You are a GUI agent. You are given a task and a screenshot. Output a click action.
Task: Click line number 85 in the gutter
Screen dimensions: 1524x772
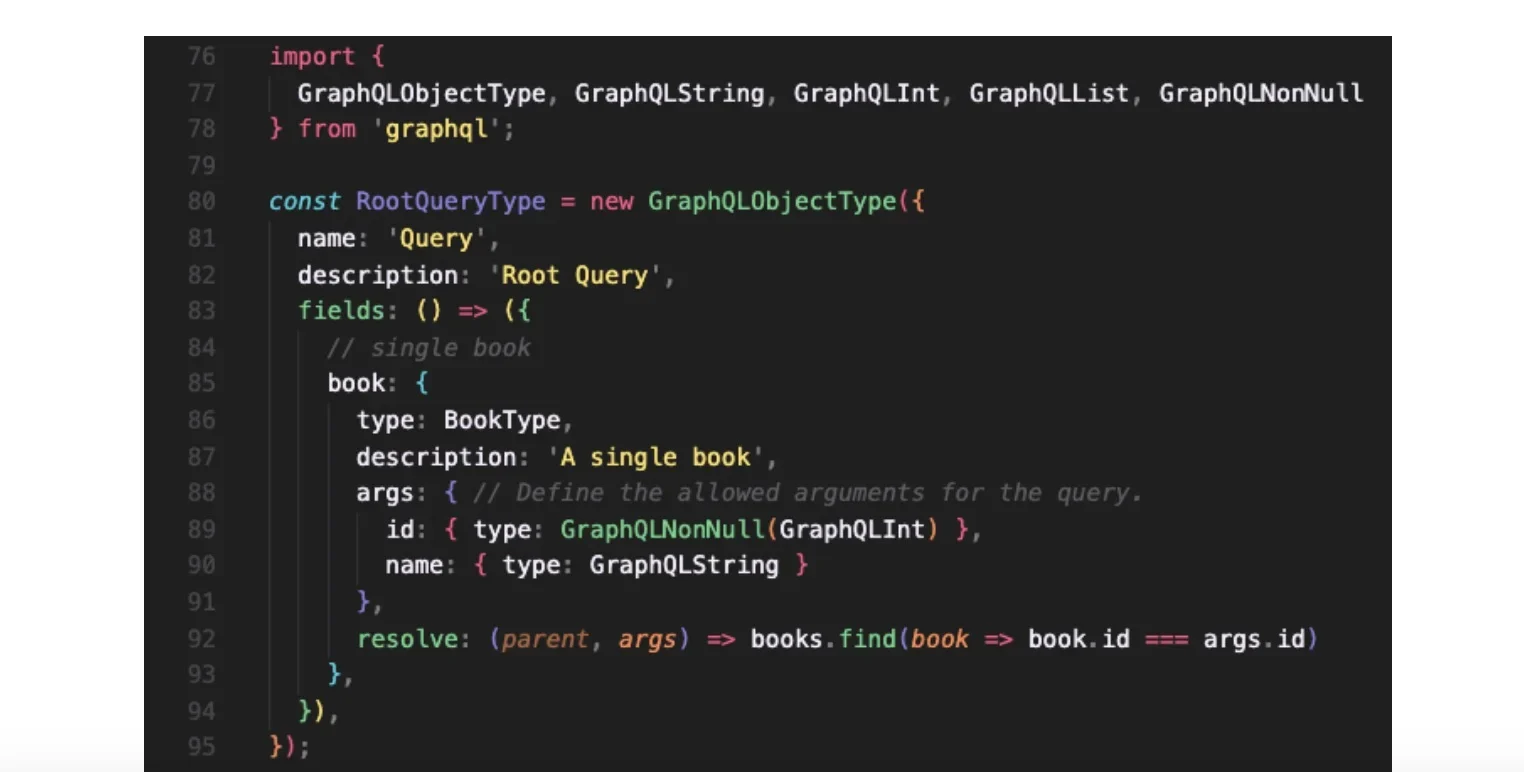click(x=201, y=383)
